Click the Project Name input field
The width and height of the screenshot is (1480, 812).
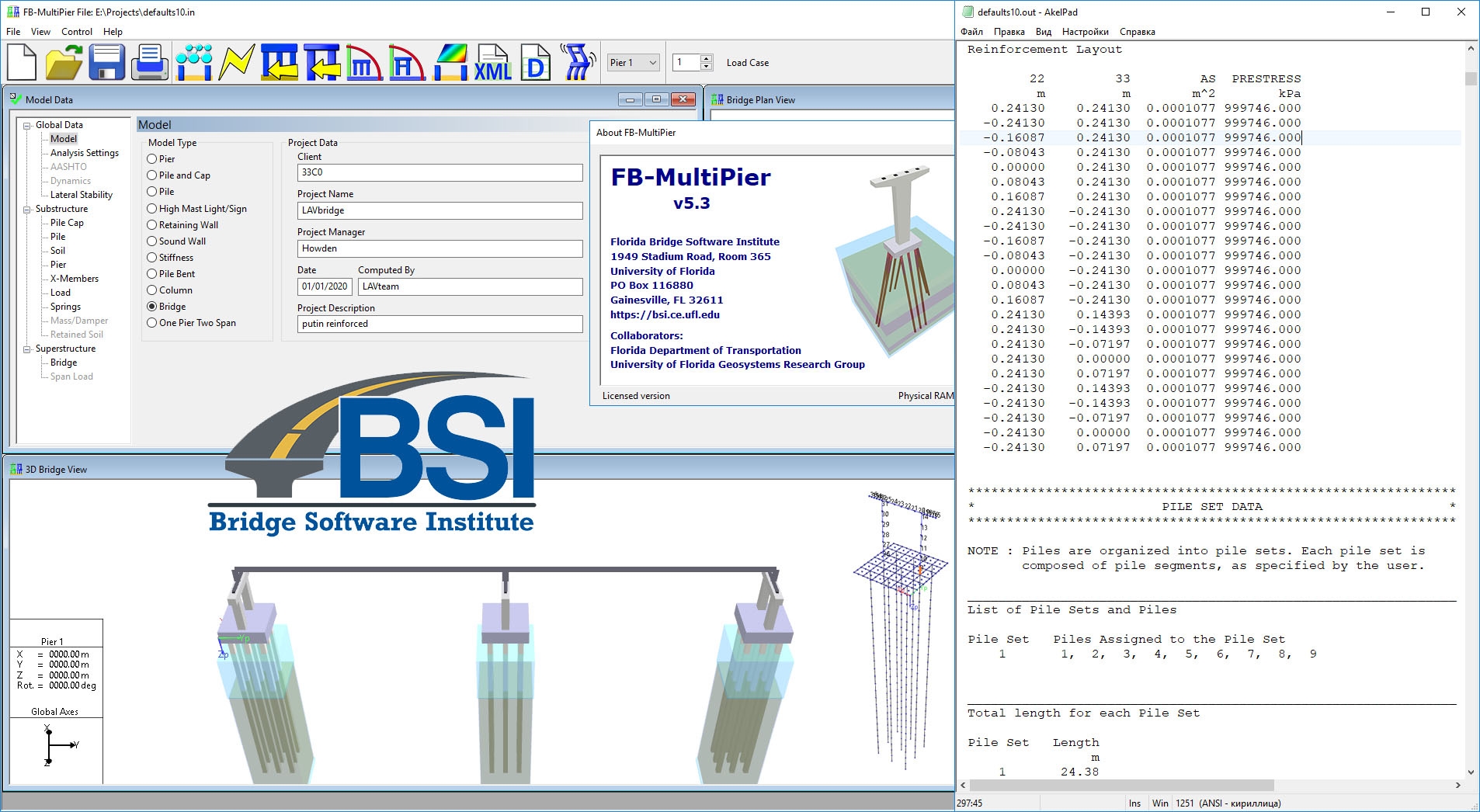point(439,210)
